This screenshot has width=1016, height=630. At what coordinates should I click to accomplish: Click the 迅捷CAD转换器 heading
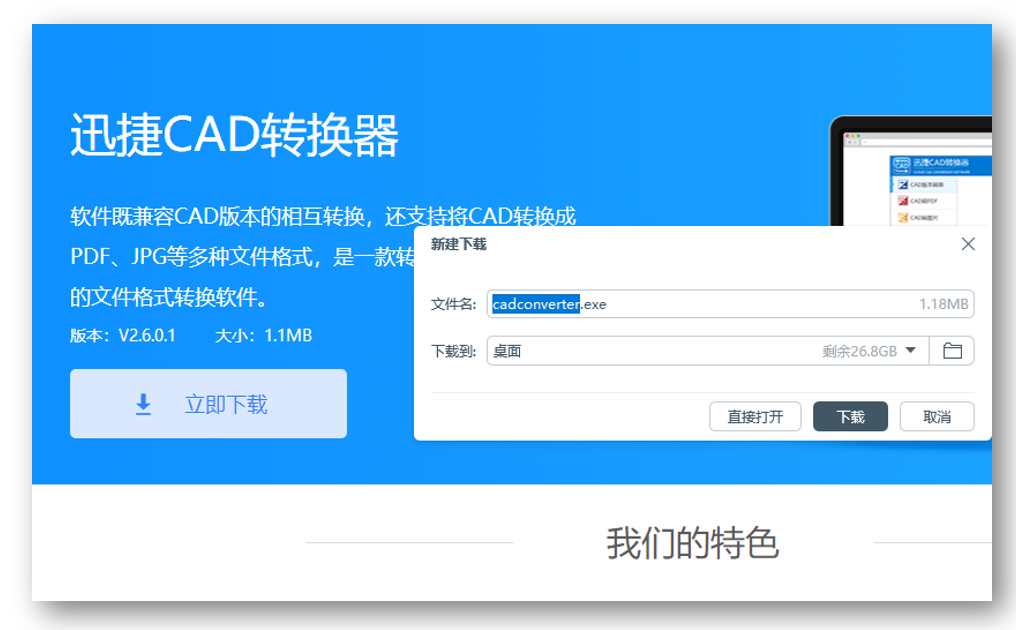[x=234, y=135]
